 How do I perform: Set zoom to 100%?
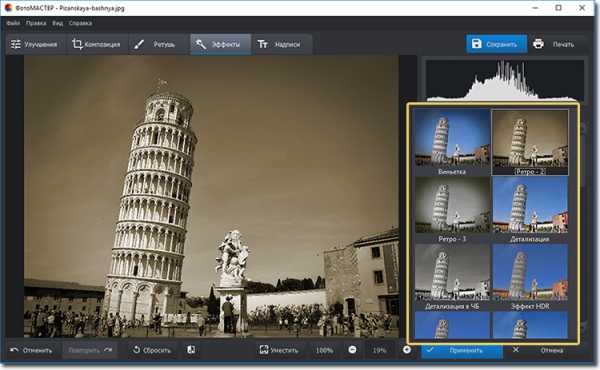[x=324, y=350]
